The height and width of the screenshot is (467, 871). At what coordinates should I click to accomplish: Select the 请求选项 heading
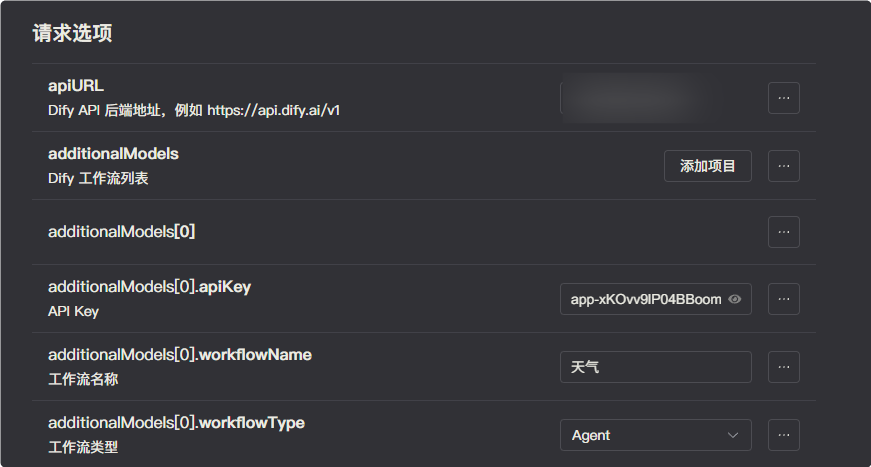point(72,33)
